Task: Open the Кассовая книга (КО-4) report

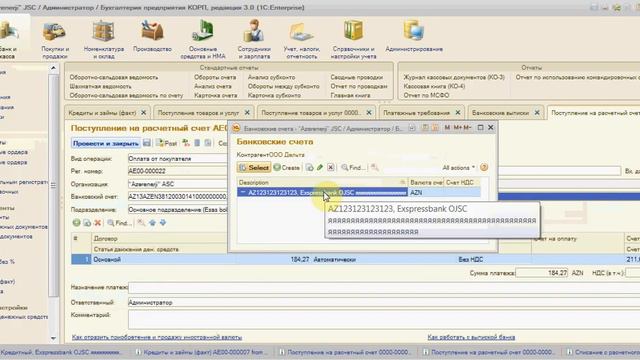Action: coord(434,86)
